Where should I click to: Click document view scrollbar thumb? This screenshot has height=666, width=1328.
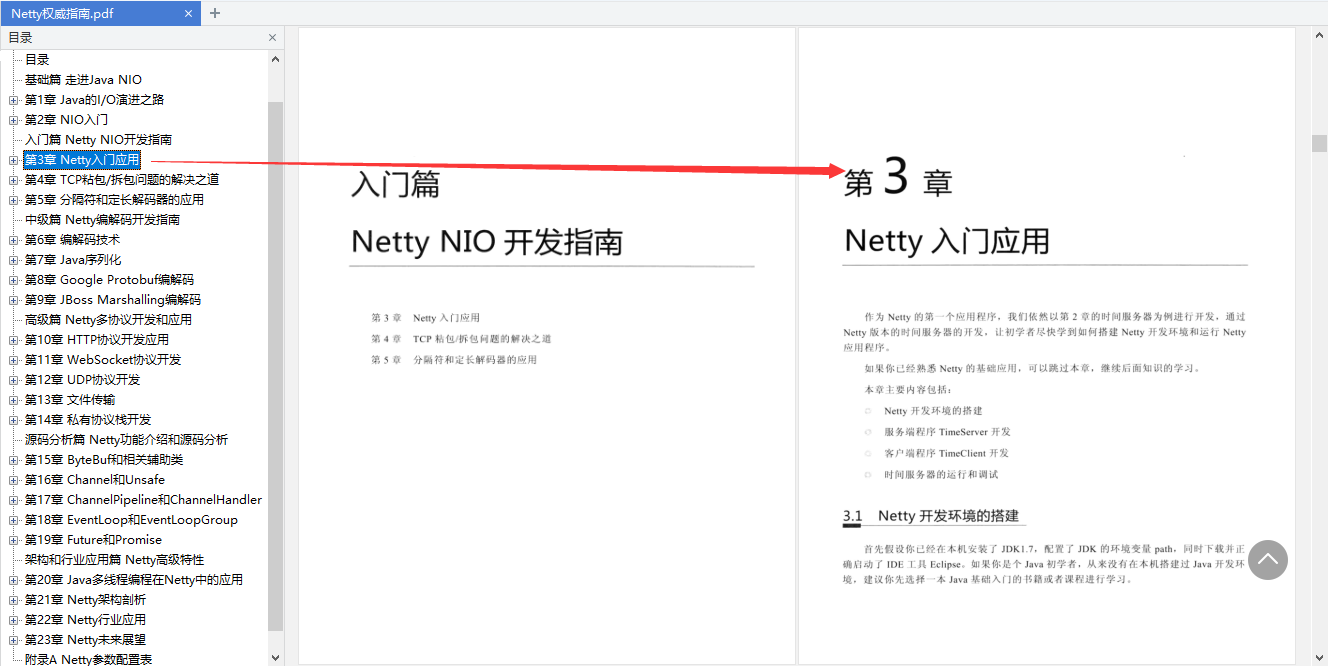pyautogui.click(x=1319, y=143)
